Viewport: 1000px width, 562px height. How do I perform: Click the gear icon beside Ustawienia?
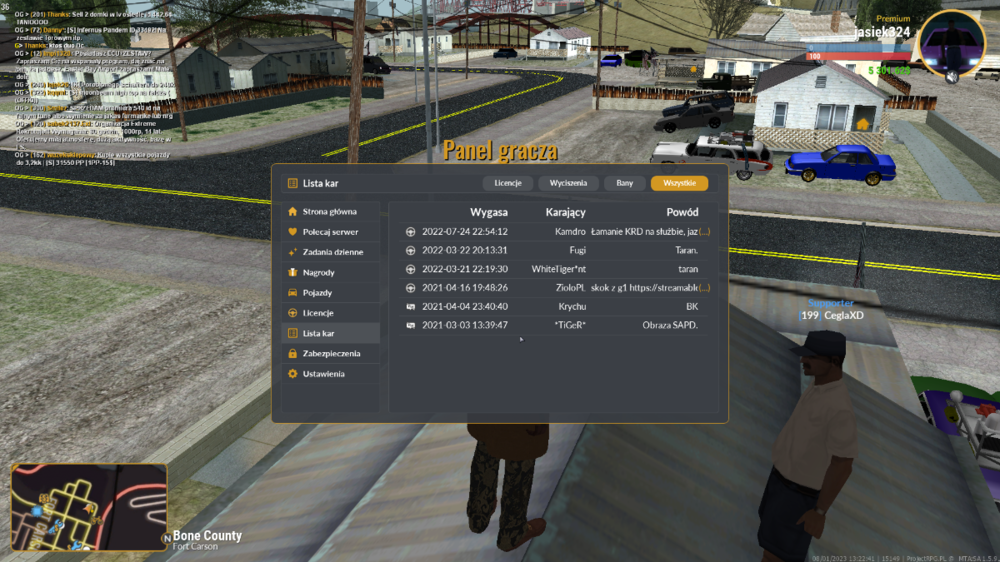(293, 374)
